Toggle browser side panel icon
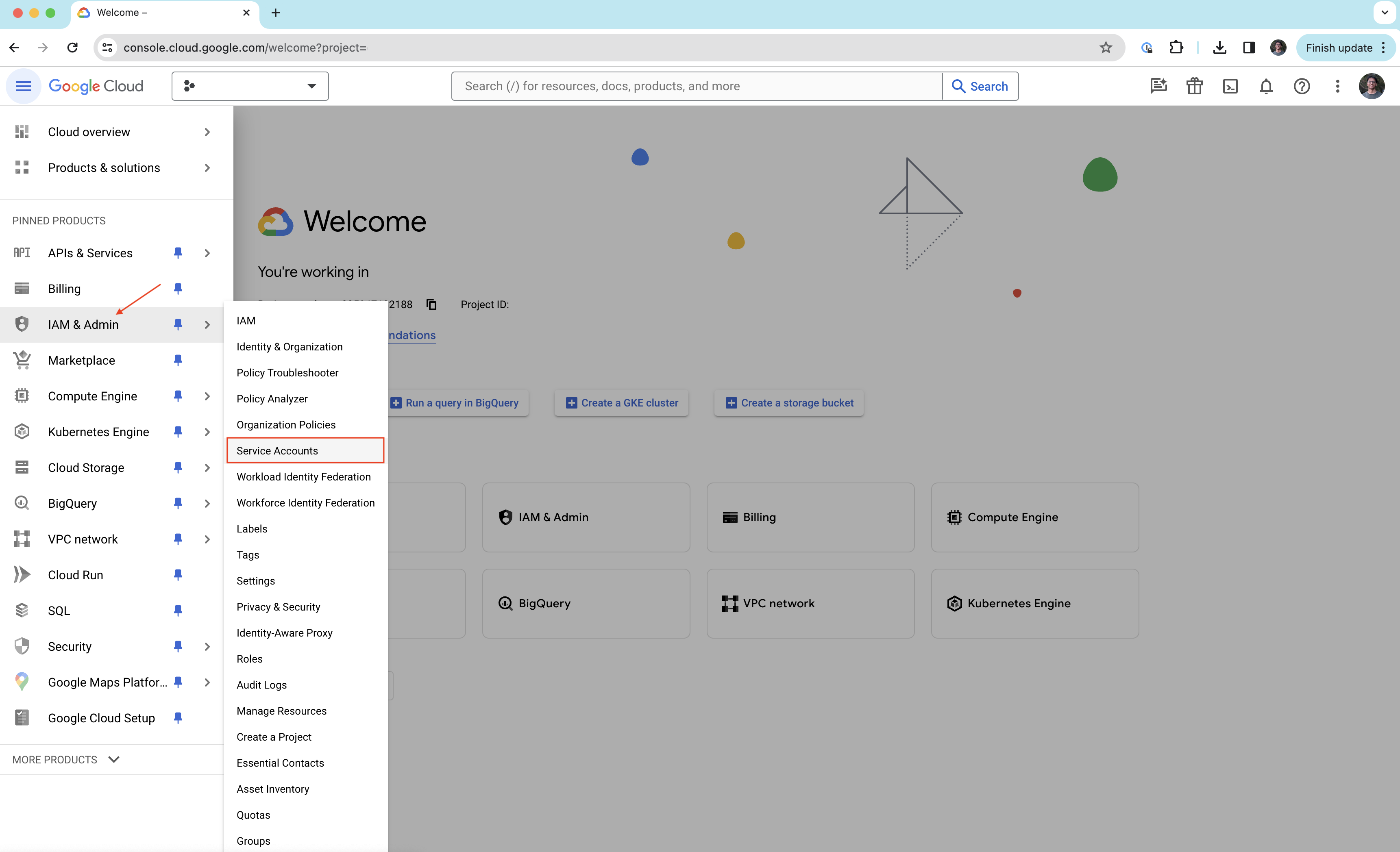Viewport: 1400px width, 852px height. click(x=1249, y=48)
